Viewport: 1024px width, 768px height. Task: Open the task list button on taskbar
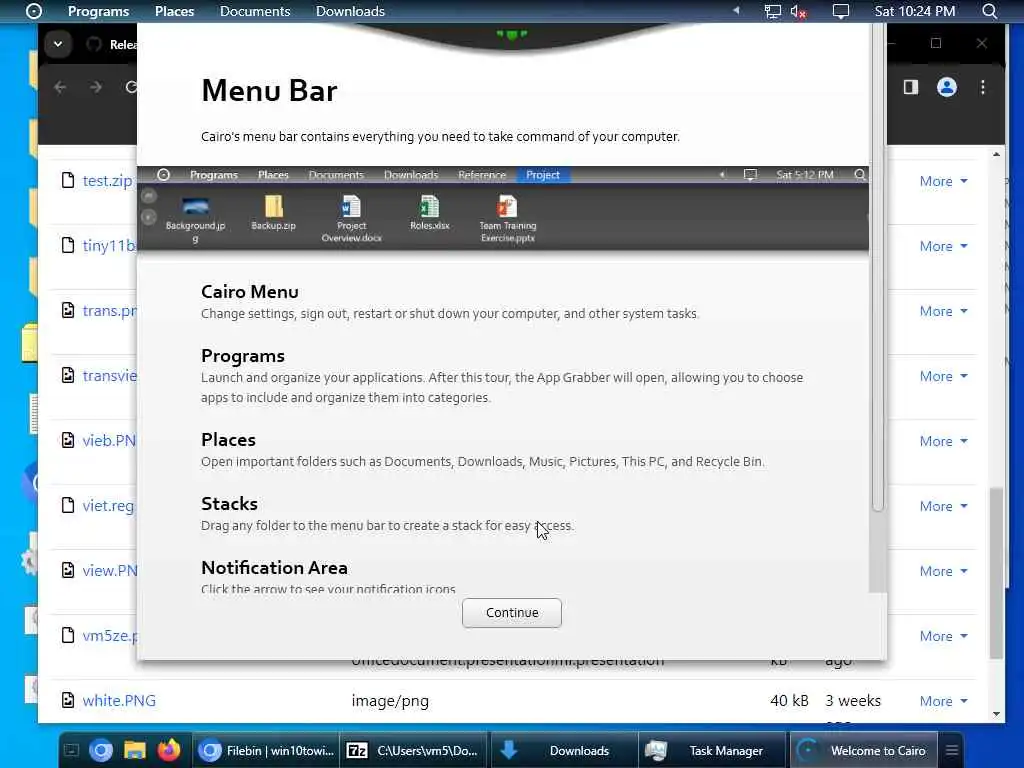coord(952,750)
